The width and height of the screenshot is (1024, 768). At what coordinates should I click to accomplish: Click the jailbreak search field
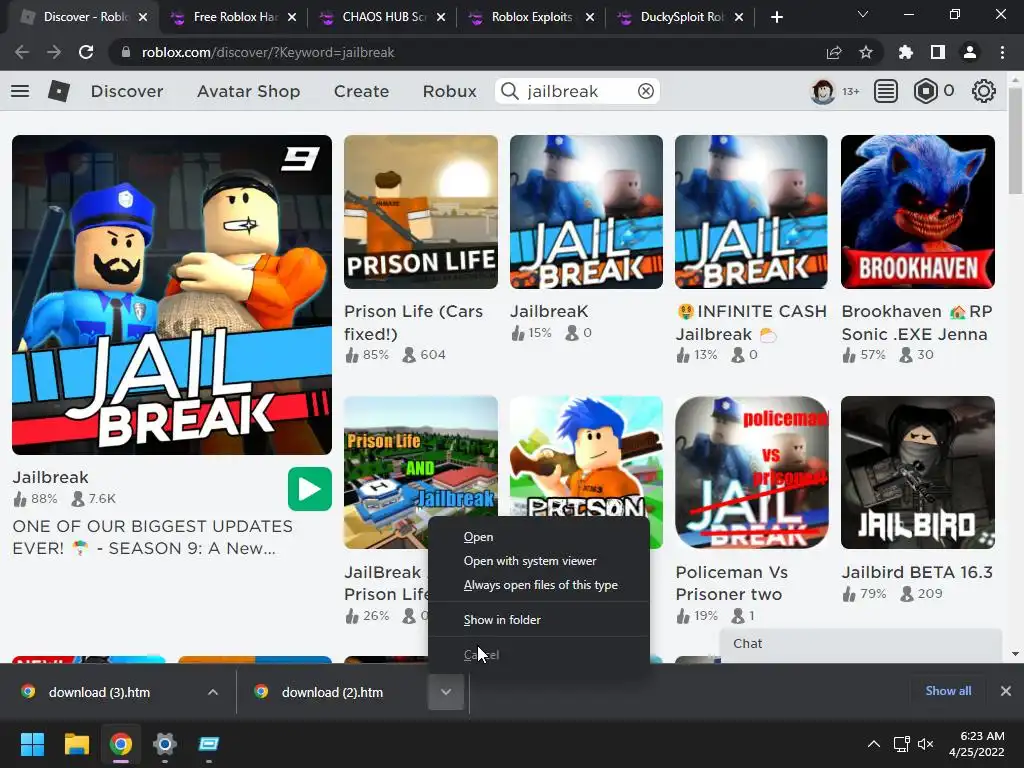[x=578, y=91]
